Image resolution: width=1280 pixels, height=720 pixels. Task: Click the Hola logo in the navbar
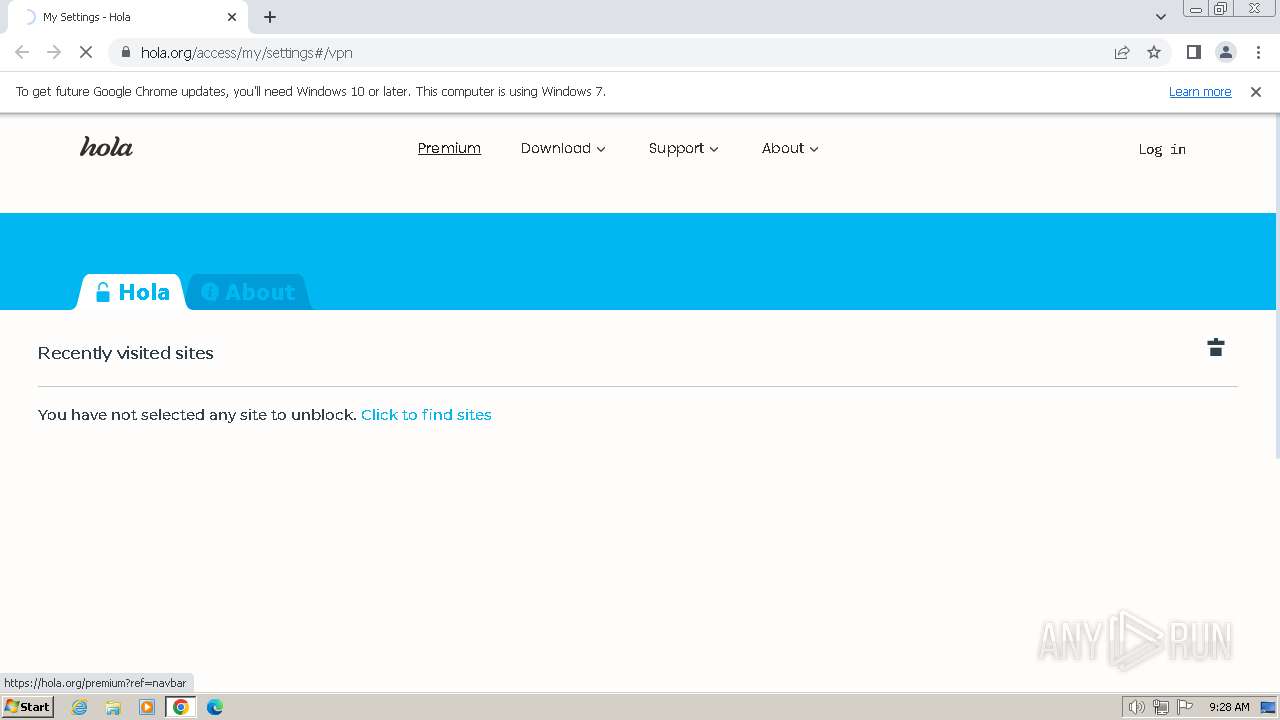coord(106,147)
